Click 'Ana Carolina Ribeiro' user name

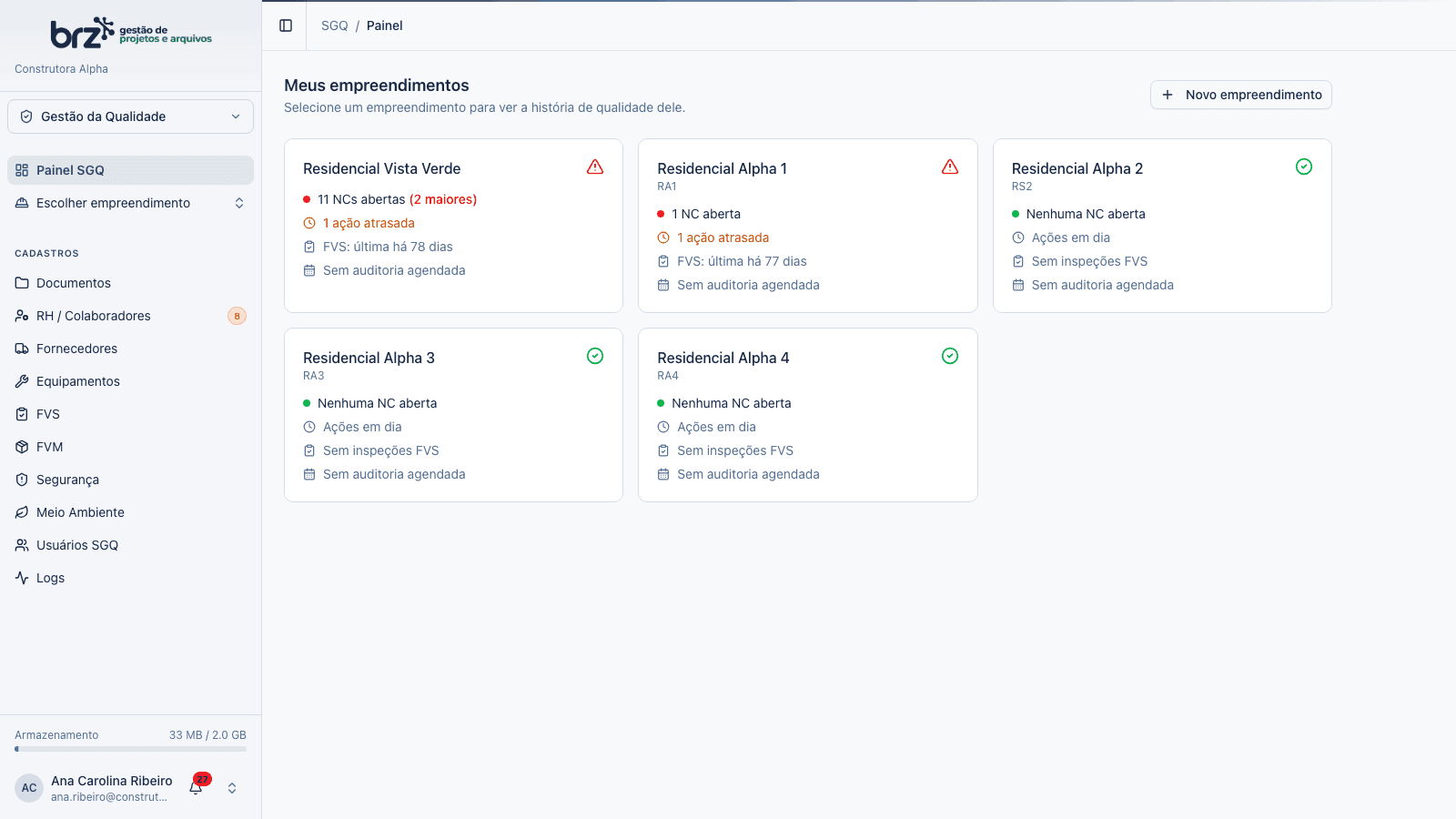tap(112, 781)
